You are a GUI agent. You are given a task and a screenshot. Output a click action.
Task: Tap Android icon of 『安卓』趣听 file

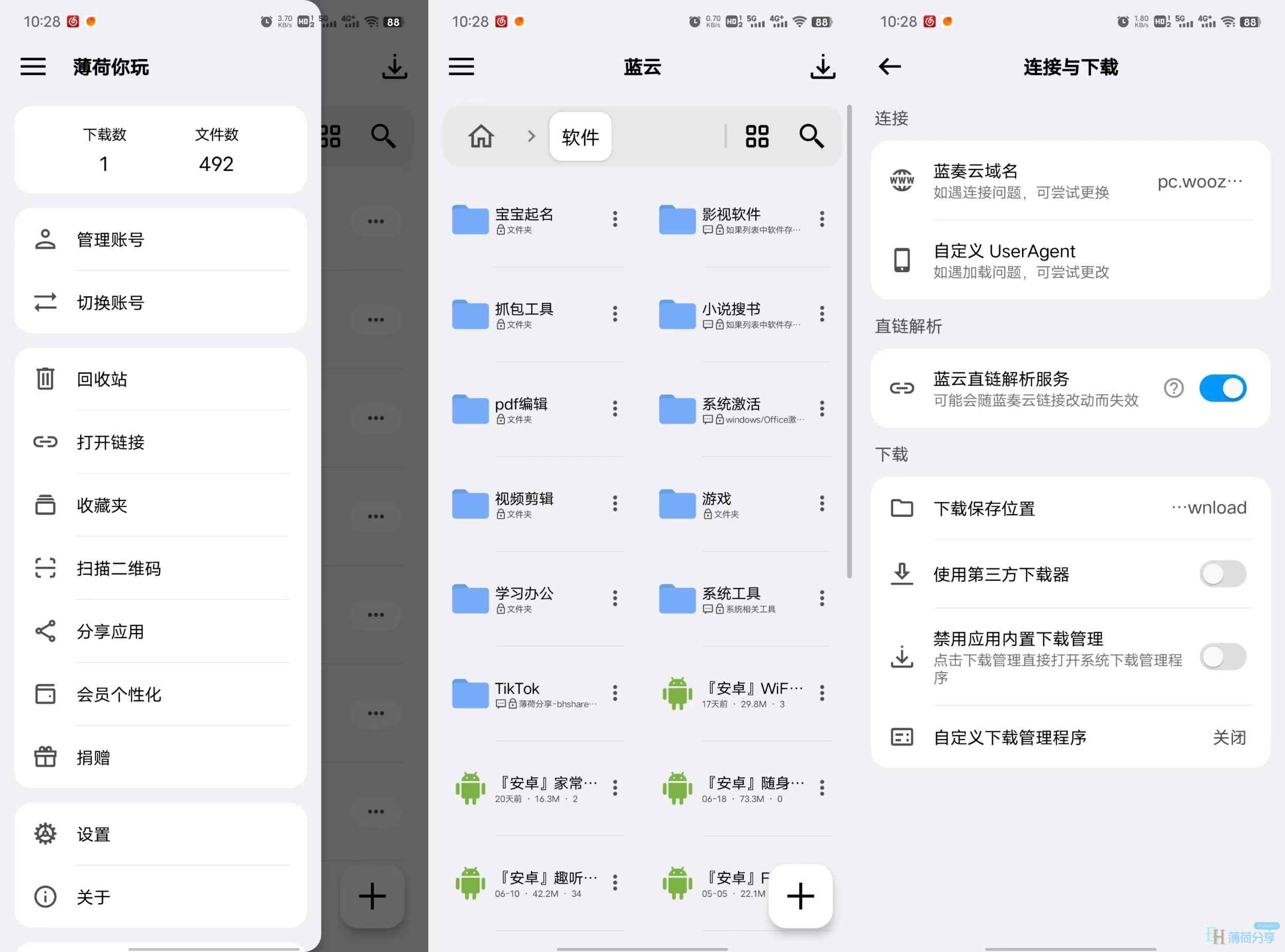tap(470, 883)
